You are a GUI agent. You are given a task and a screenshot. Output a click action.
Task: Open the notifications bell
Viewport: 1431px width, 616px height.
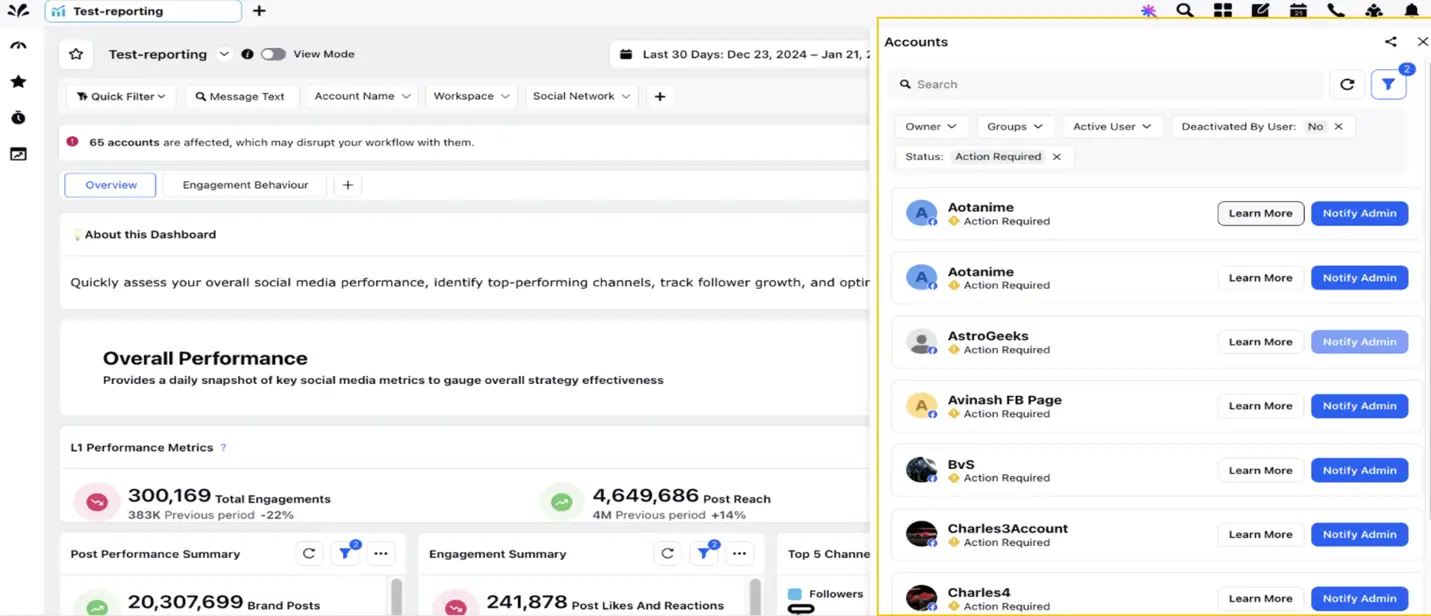(x=1410, y=11)
